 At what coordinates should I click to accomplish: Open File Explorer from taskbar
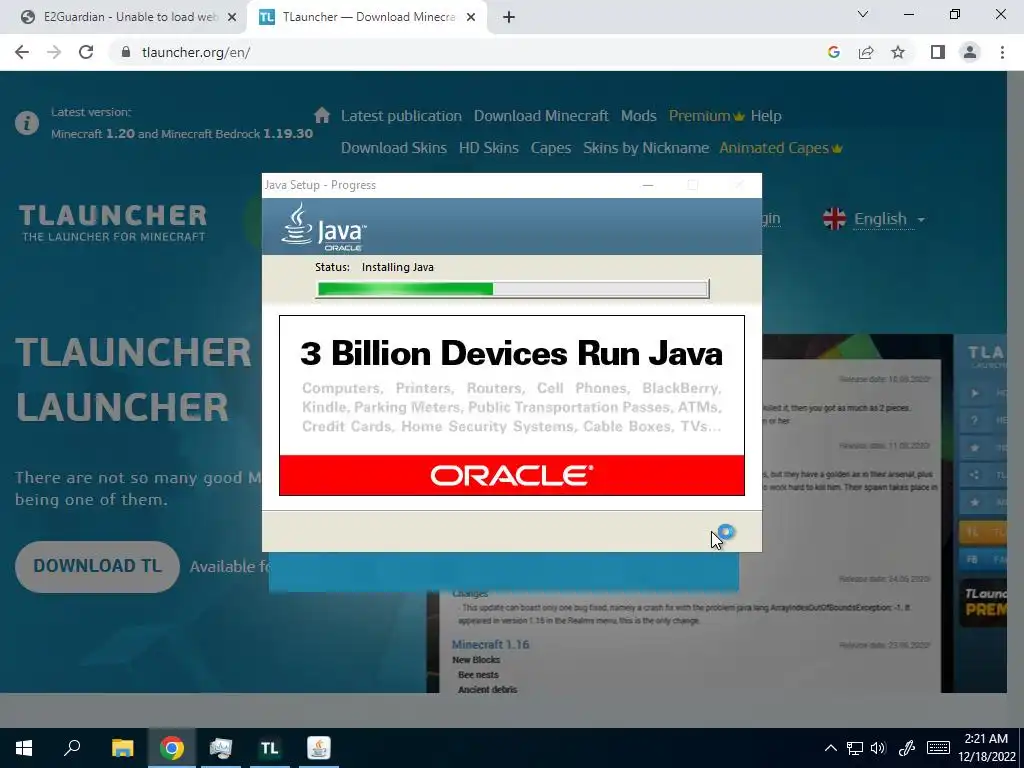[122, 748]
